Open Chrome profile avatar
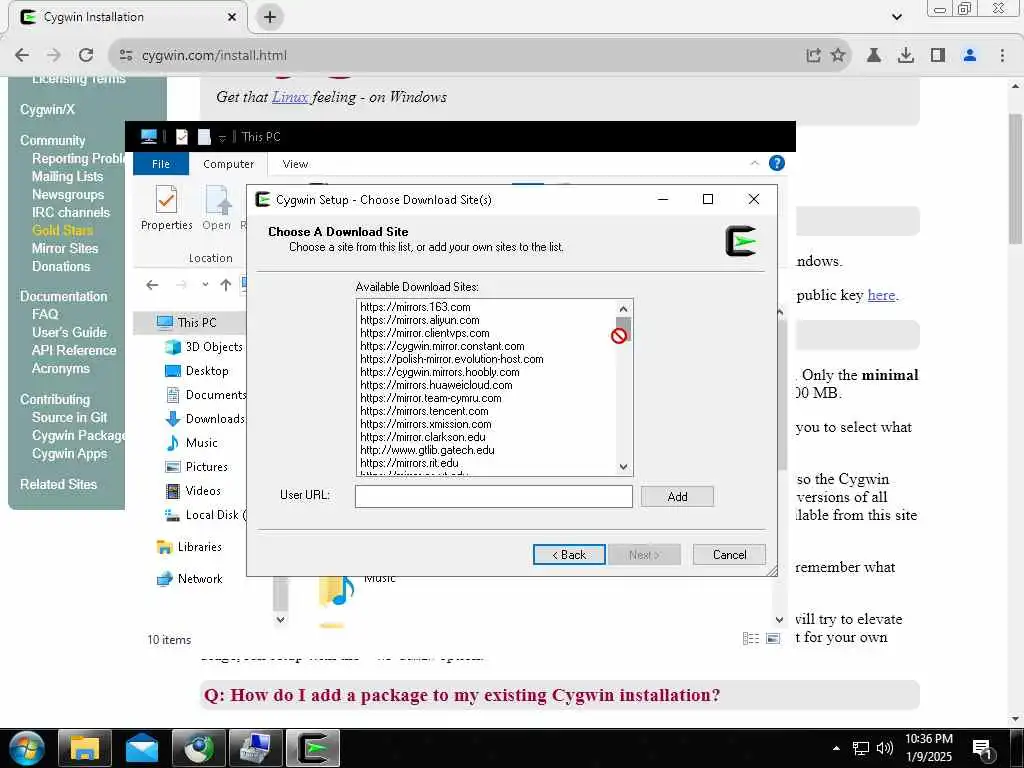The height and width of the screenshot is (768, 1024). [970, 56]
